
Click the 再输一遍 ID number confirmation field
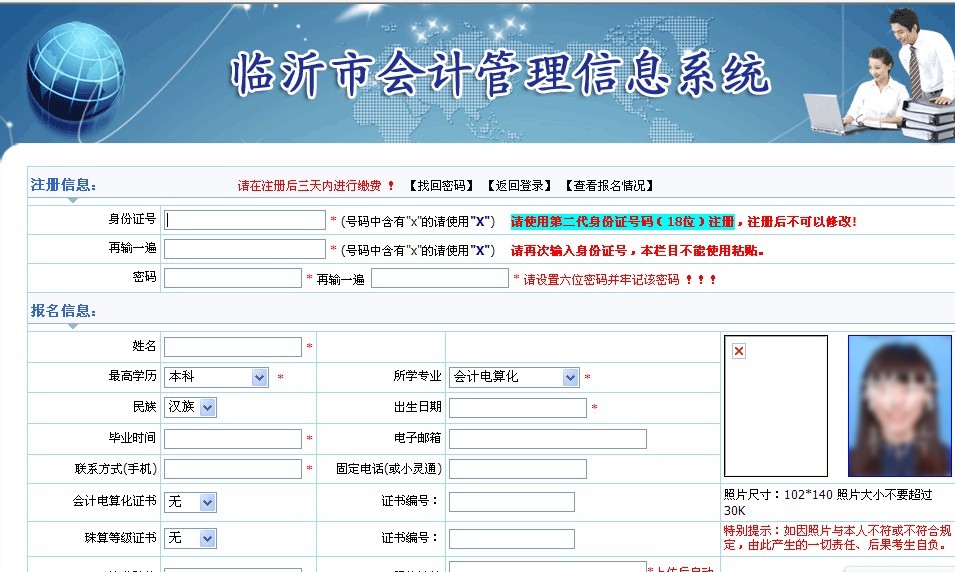(x=245, y=249)
